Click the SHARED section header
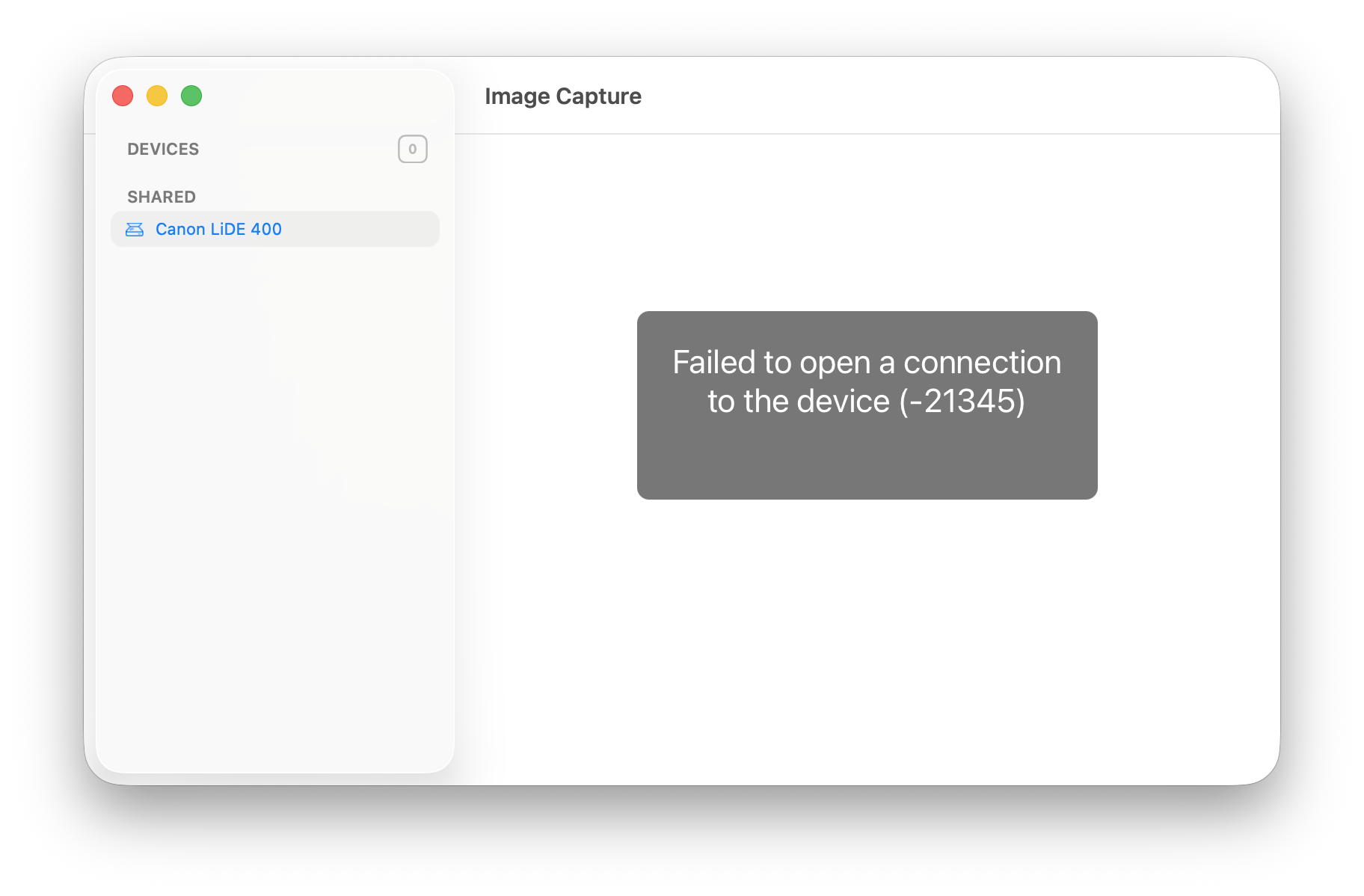This screenshot has height=896, width=1364. [x=162, y=196]
